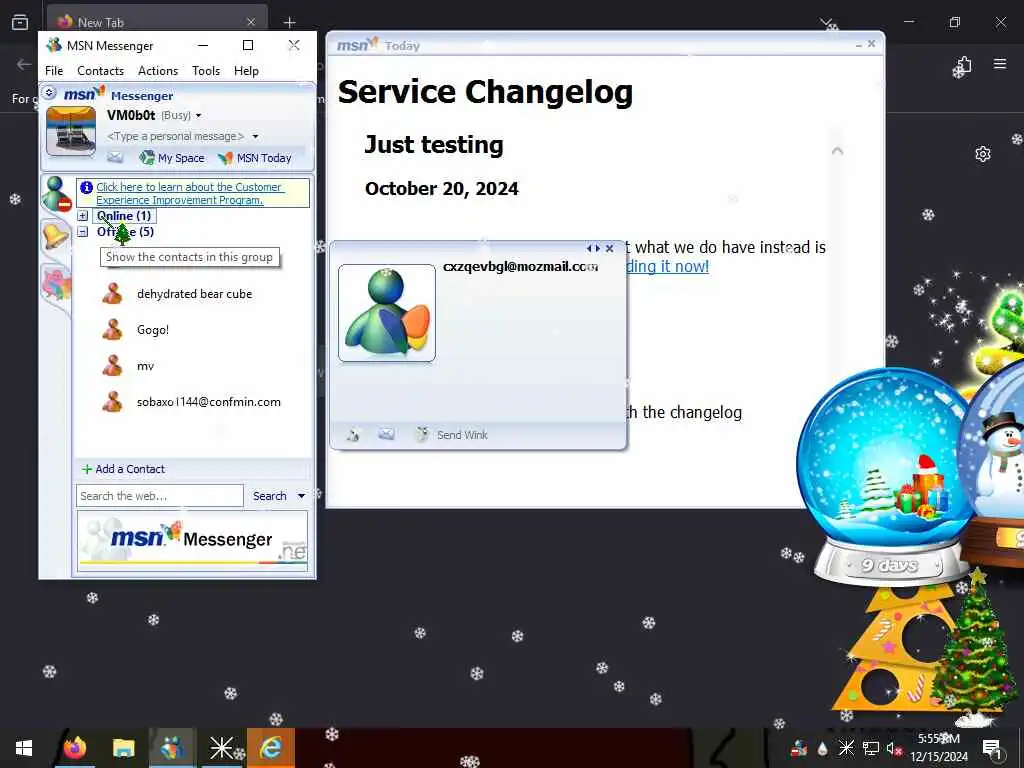
Task: Open the Firefox hamburger menu
Action: coord(1000,64)
